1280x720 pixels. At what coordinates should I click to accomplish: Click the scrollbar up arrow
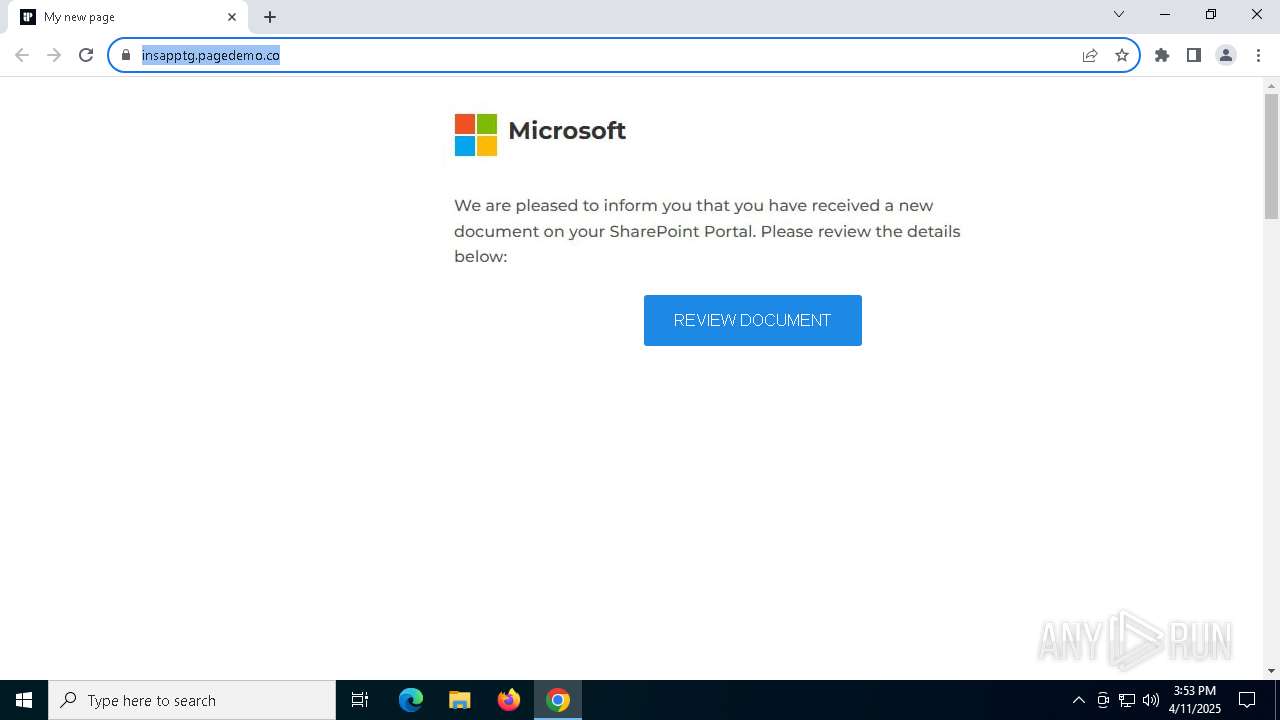(x=1271, y=85)
